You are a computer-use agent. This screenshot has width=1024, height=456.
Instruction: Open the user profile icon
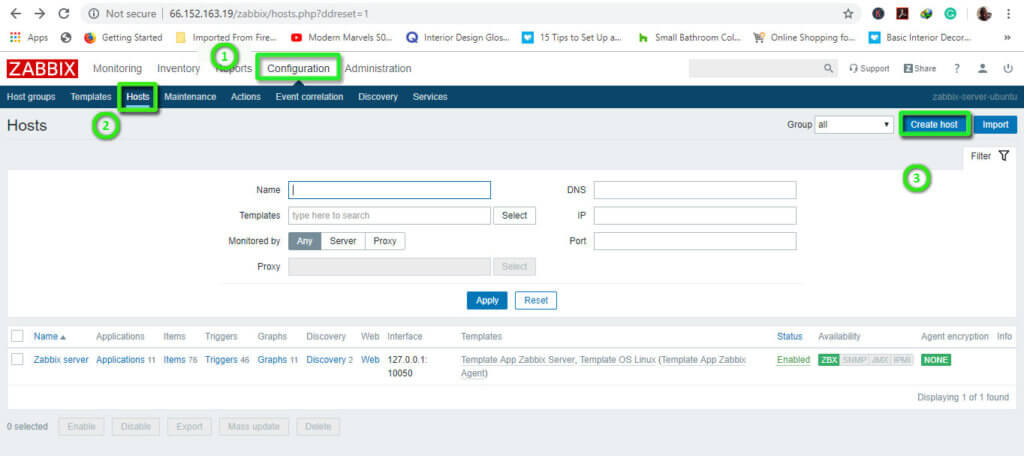[x=982, y=69]
